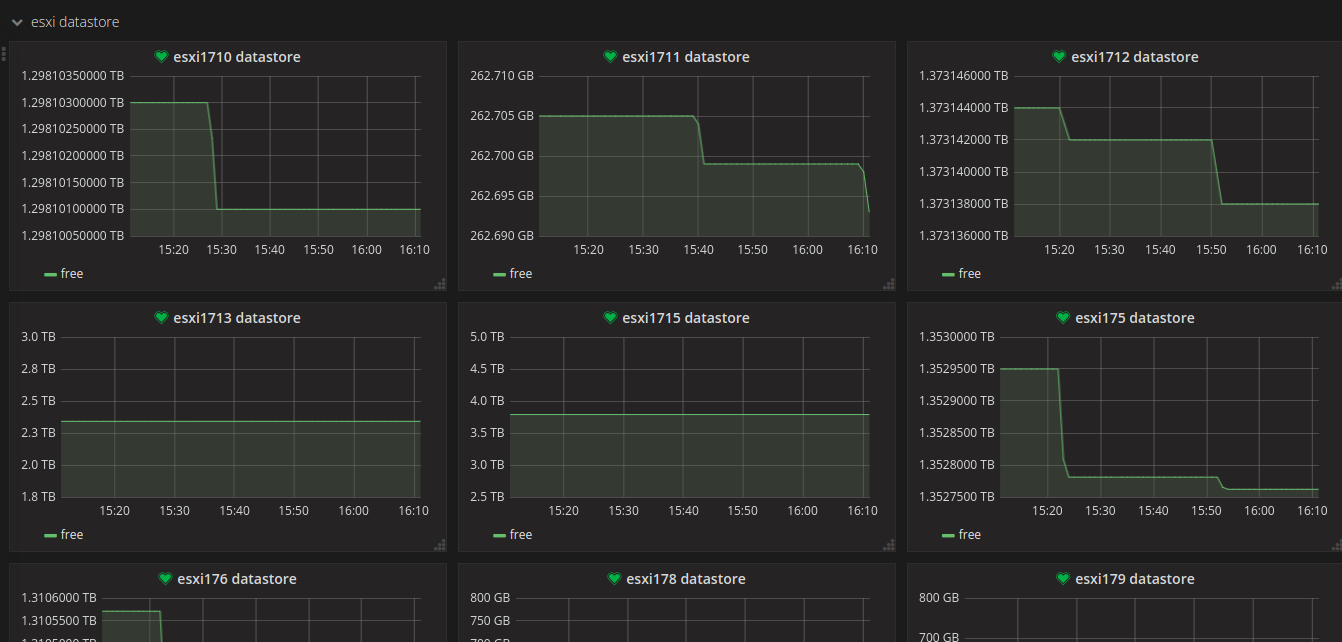This screenshot has width=1342, height=642.
Task: Open the esxi179 datastore panel title menu
Action: pos(1134,579)
